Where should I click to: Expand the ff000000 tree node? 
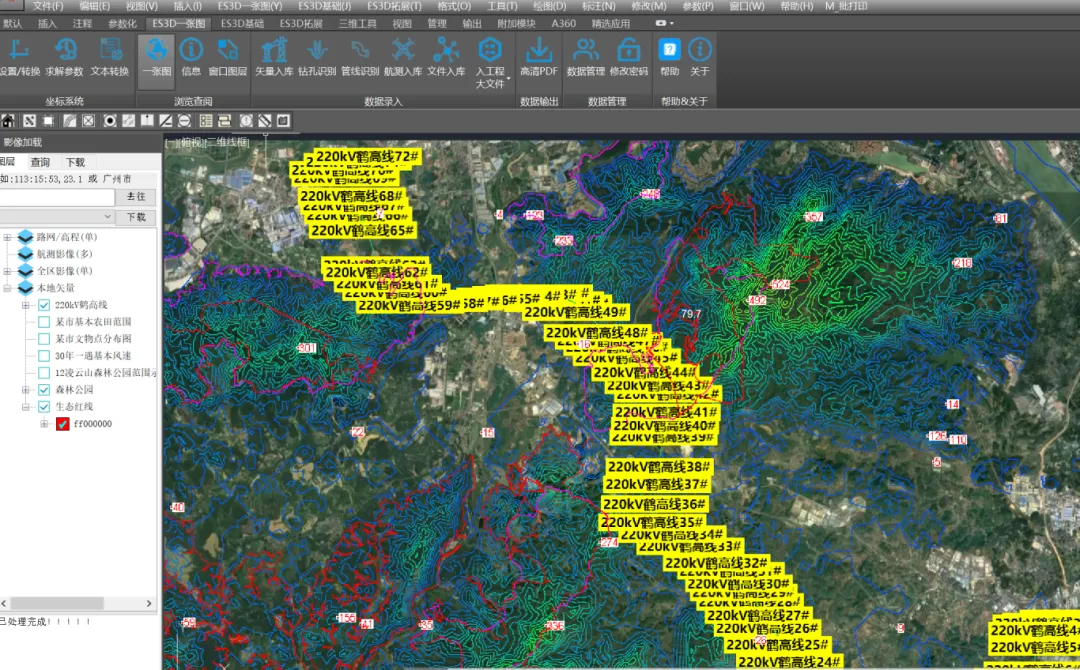pos(45,424)
